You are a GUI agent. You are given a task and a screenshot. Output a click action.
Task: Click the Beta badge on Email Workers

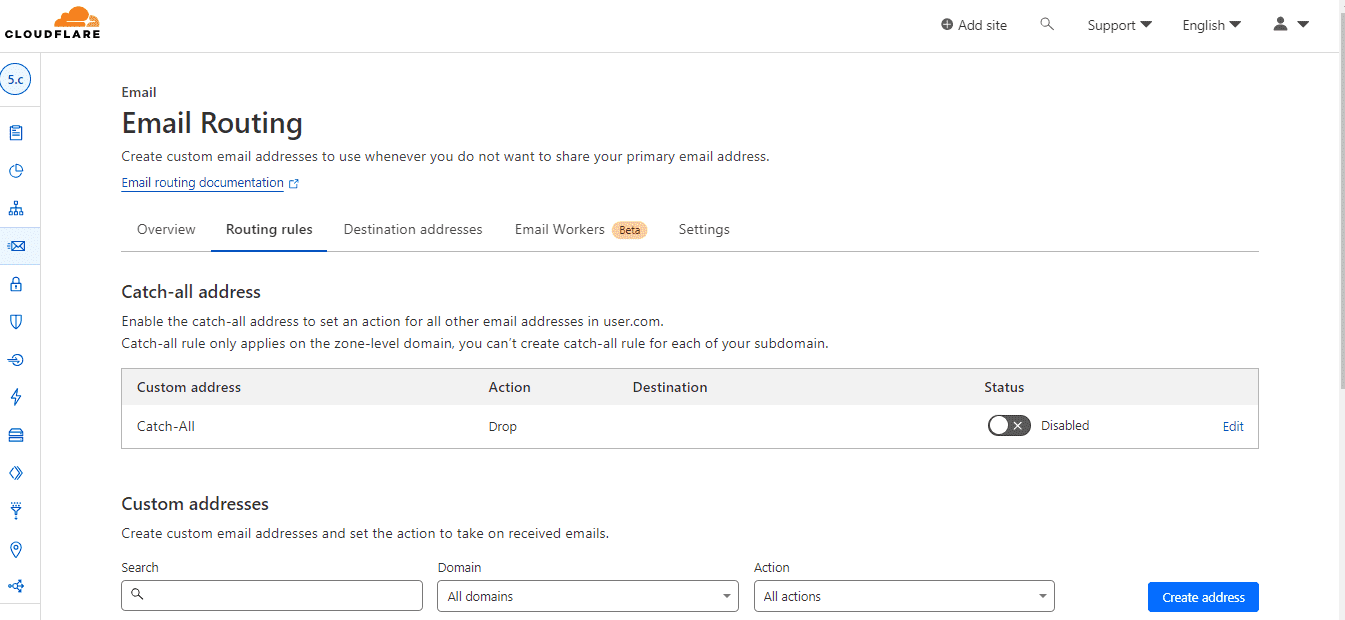point(630,230)
